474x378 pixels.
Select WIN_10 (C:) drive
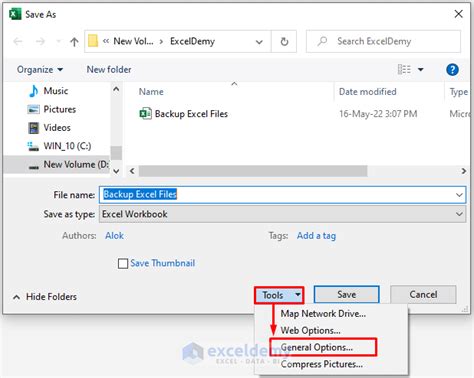[67, 146]
